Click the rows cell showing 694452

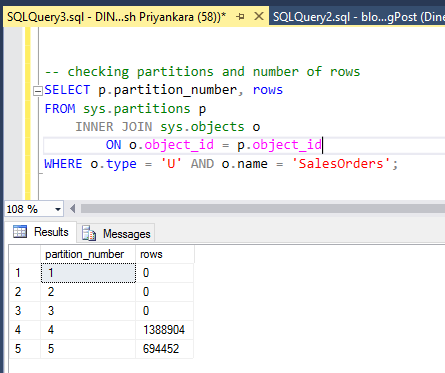pyautogui.click(x=165, y=349)
